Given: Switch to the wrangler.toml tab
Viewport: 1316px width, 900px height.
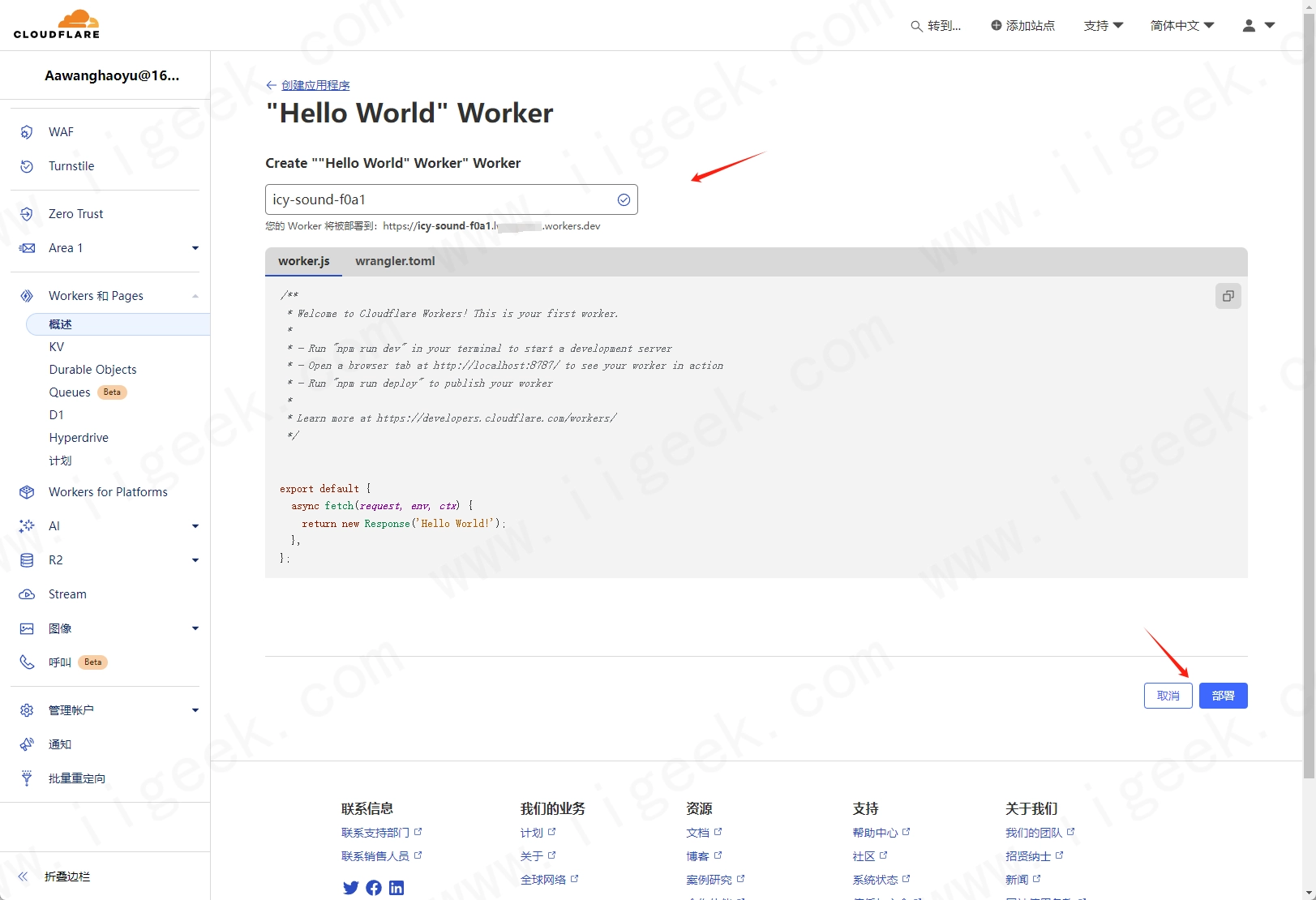Looking at the screenshot, I should 395,261.
